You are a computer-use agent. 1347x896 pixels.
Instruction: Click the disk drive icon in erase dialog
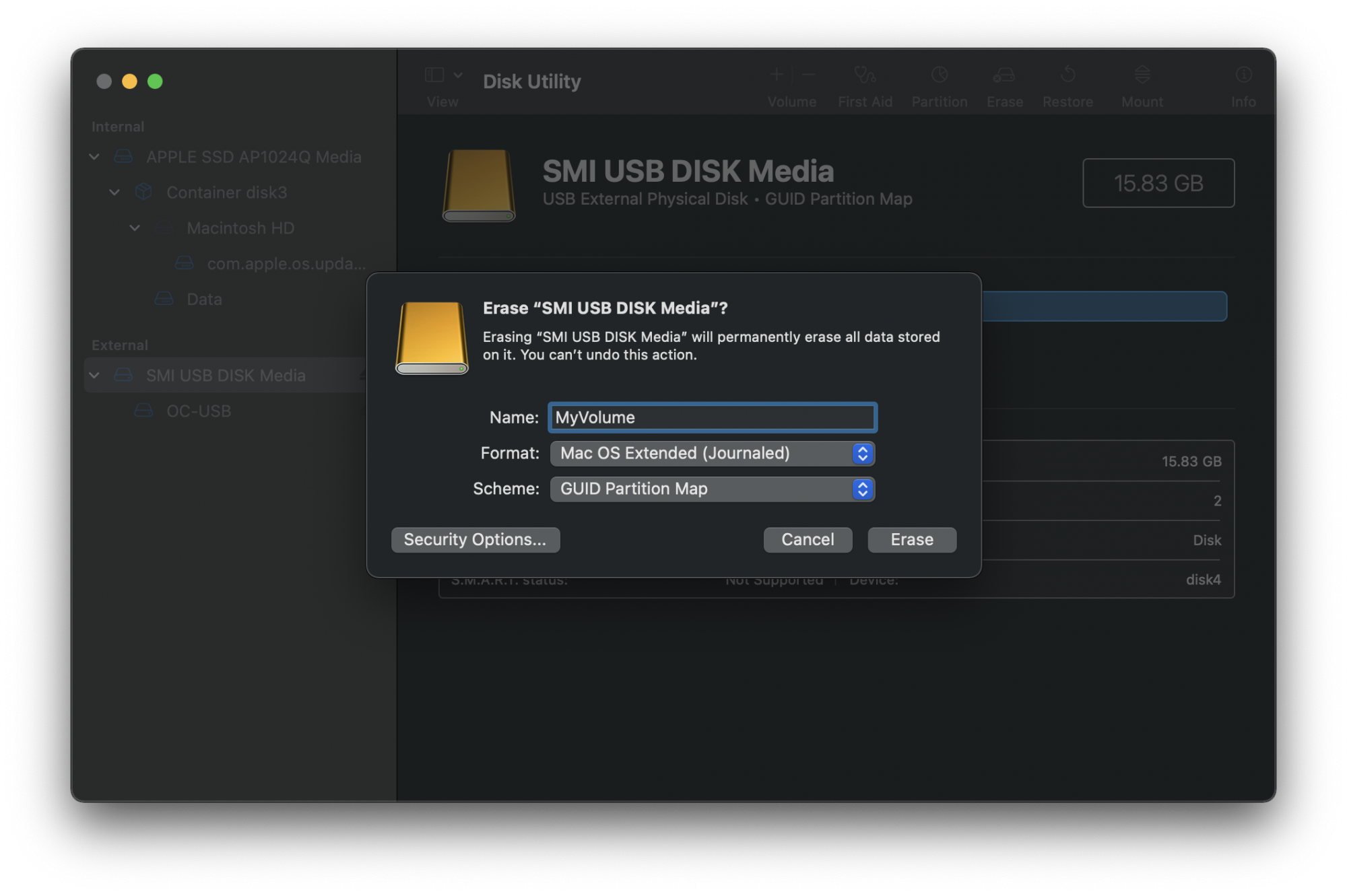click(432, 338)
